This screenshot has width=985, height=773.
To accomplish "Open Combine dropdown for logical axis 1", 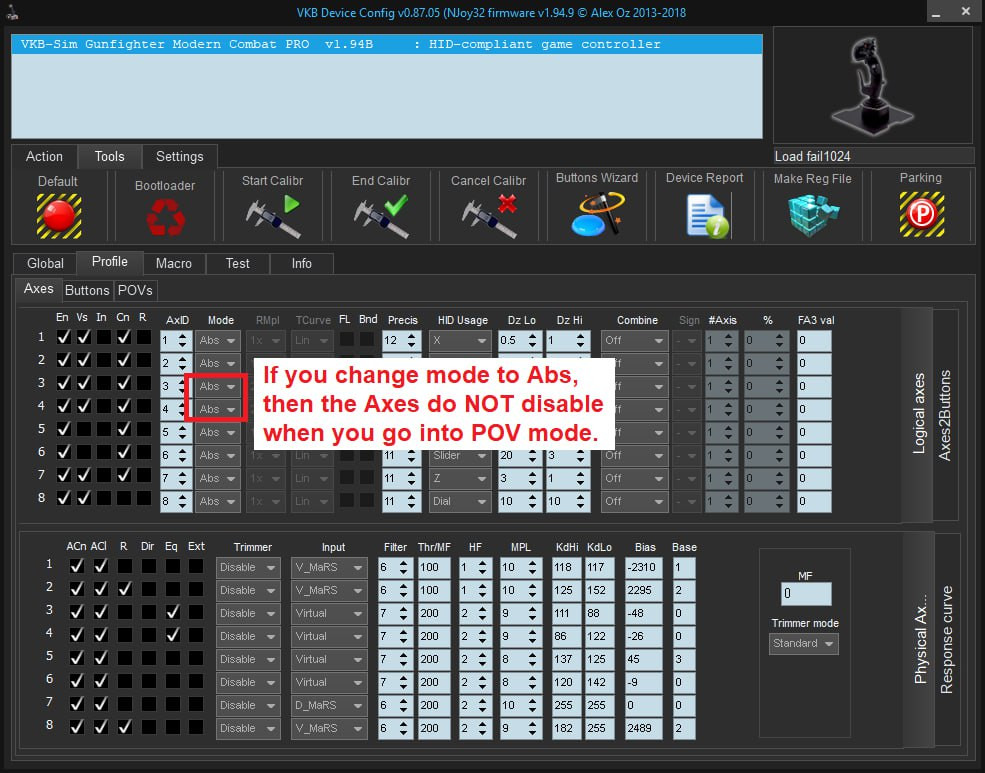I will point(634,340).
